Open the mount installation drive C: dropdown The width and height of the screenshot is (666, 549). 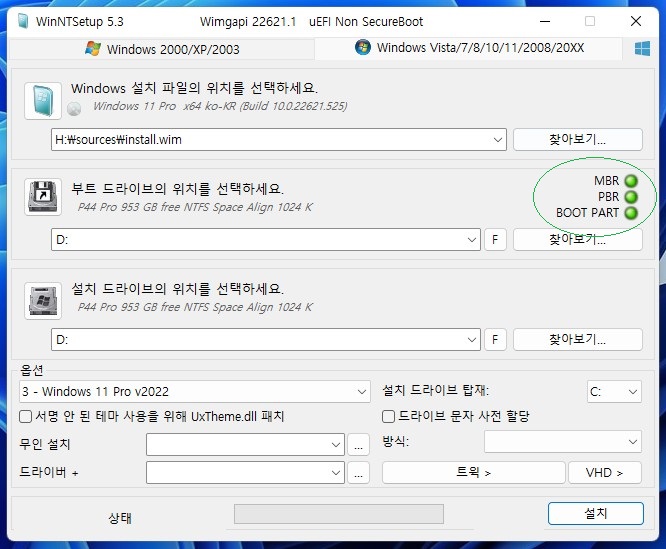click(615, 391)
